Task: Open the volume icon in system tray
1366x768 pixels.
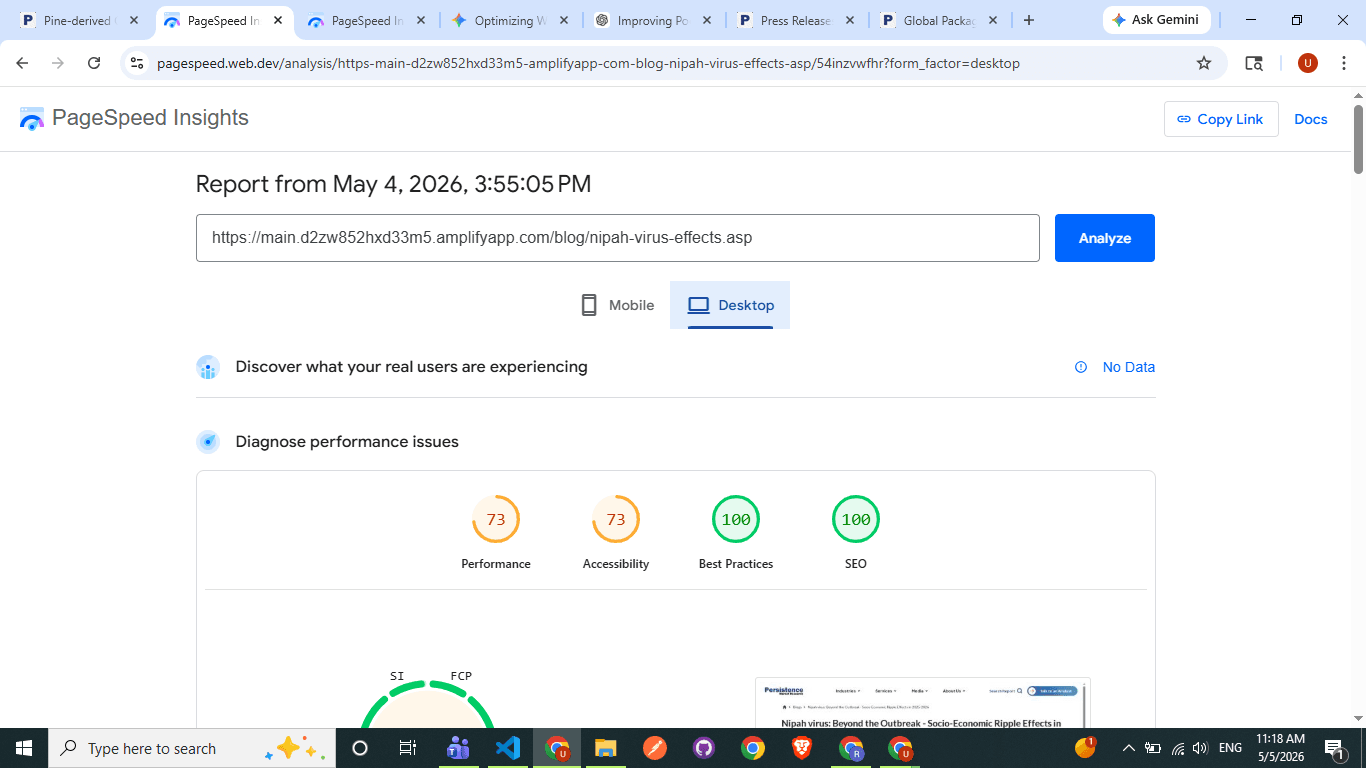Action: coord(1201,748)
